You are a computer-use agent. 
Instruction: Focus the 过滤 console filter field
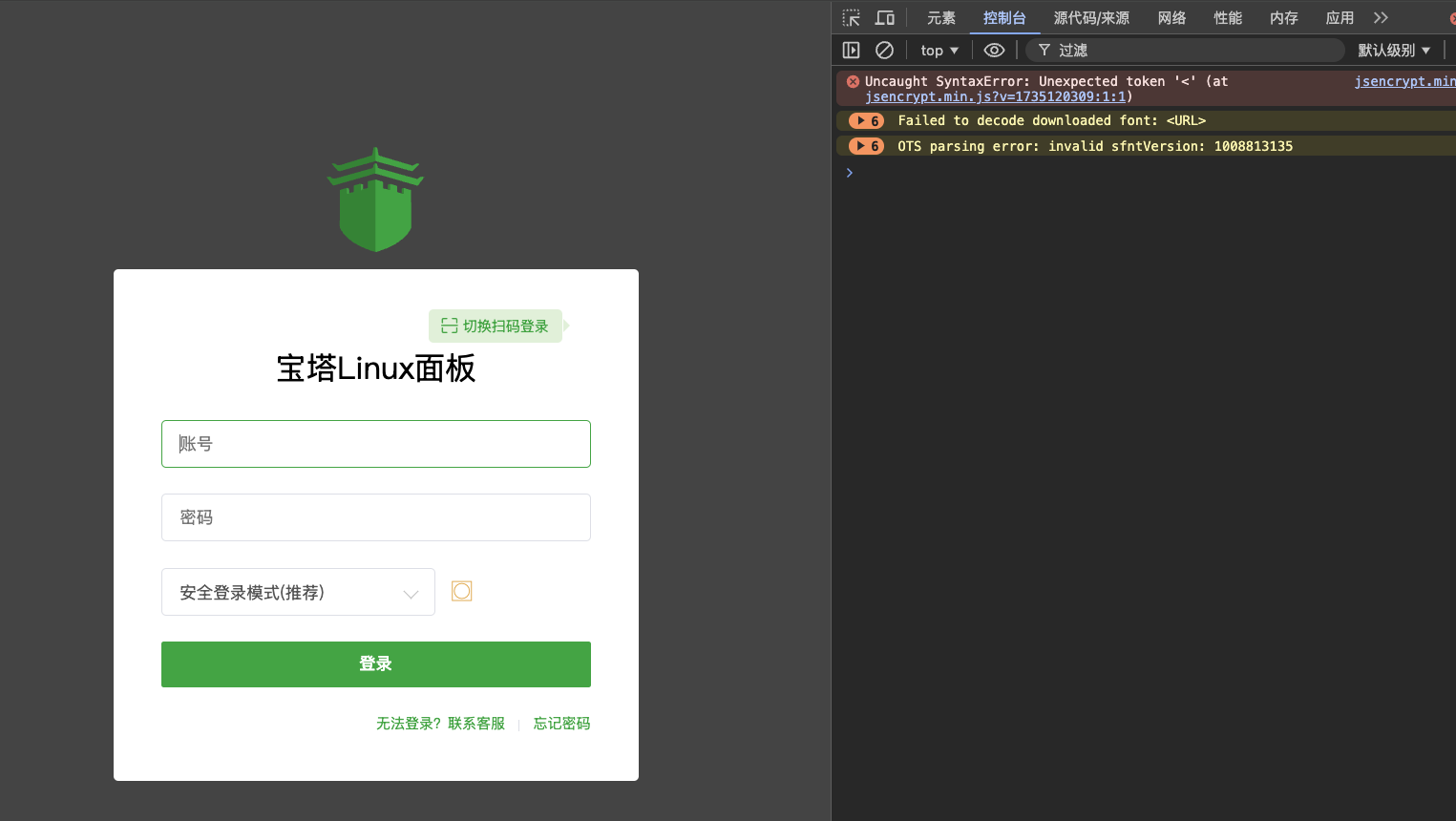[1185, 51]
